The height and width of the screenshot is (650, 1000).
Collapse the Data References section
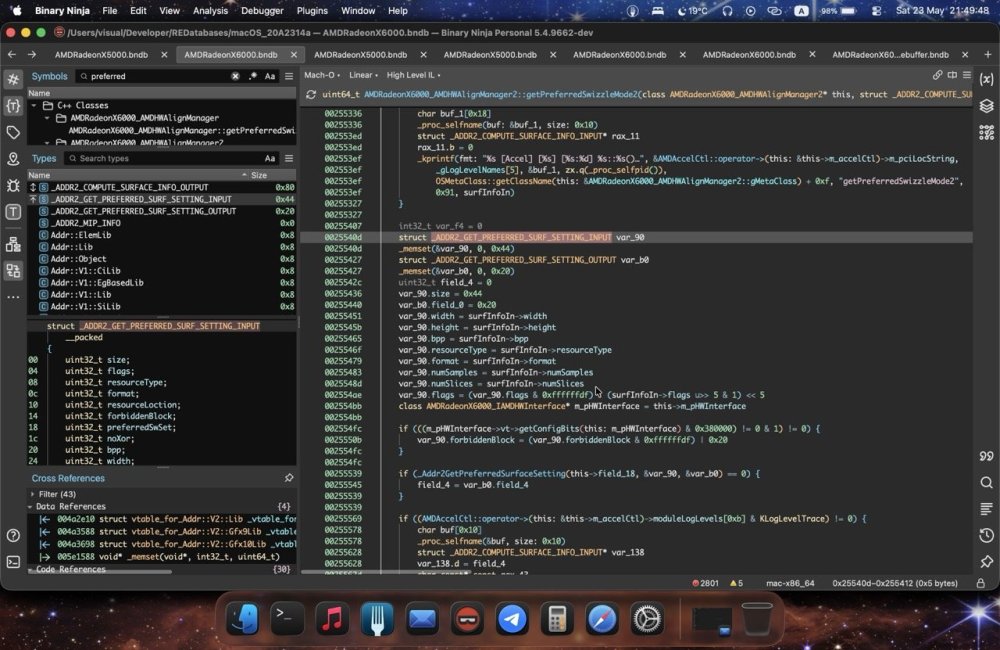[30, 506]
